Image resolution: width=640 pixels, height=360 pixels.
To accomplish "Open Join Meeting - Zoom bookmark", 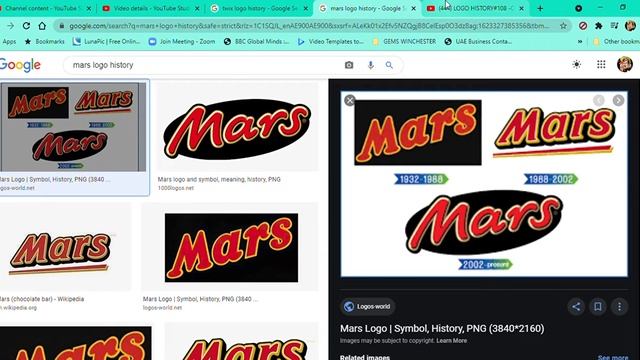I will [x=182, y=42].
